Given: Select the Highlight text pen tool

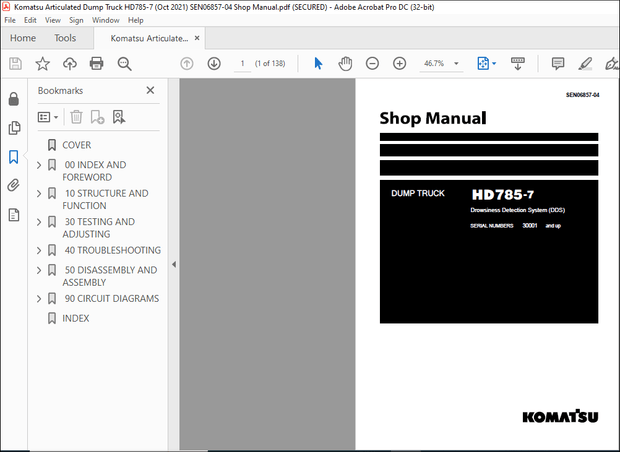Looking at the screenshot, I should (x=585, y=64).
